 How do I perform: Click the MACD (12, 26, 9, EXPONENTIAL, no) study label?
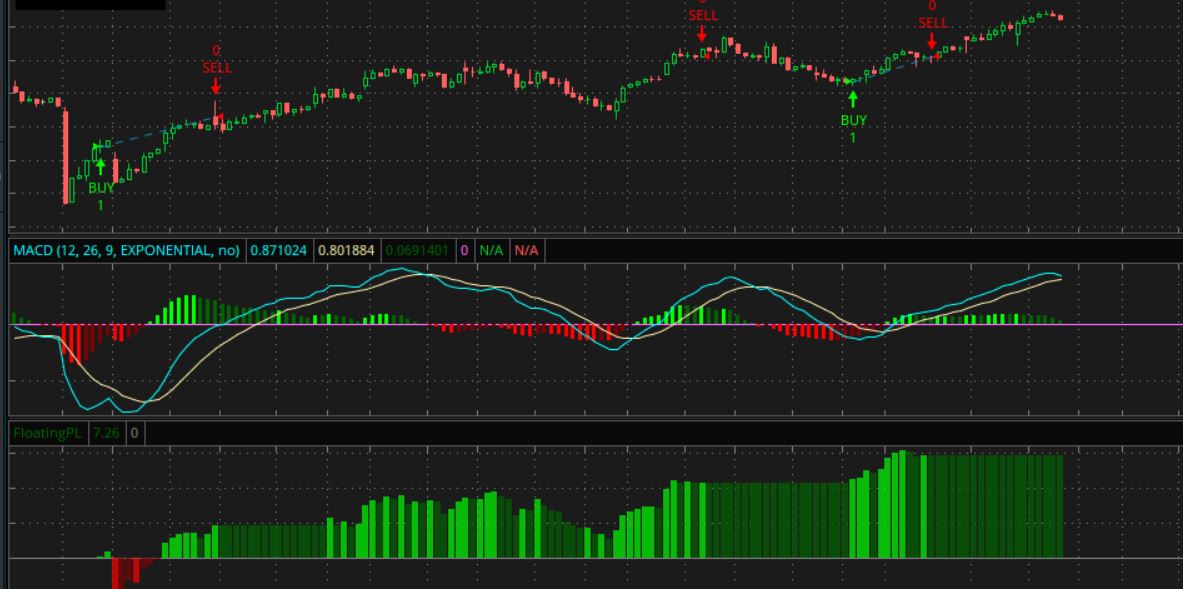tap(127, 250)
